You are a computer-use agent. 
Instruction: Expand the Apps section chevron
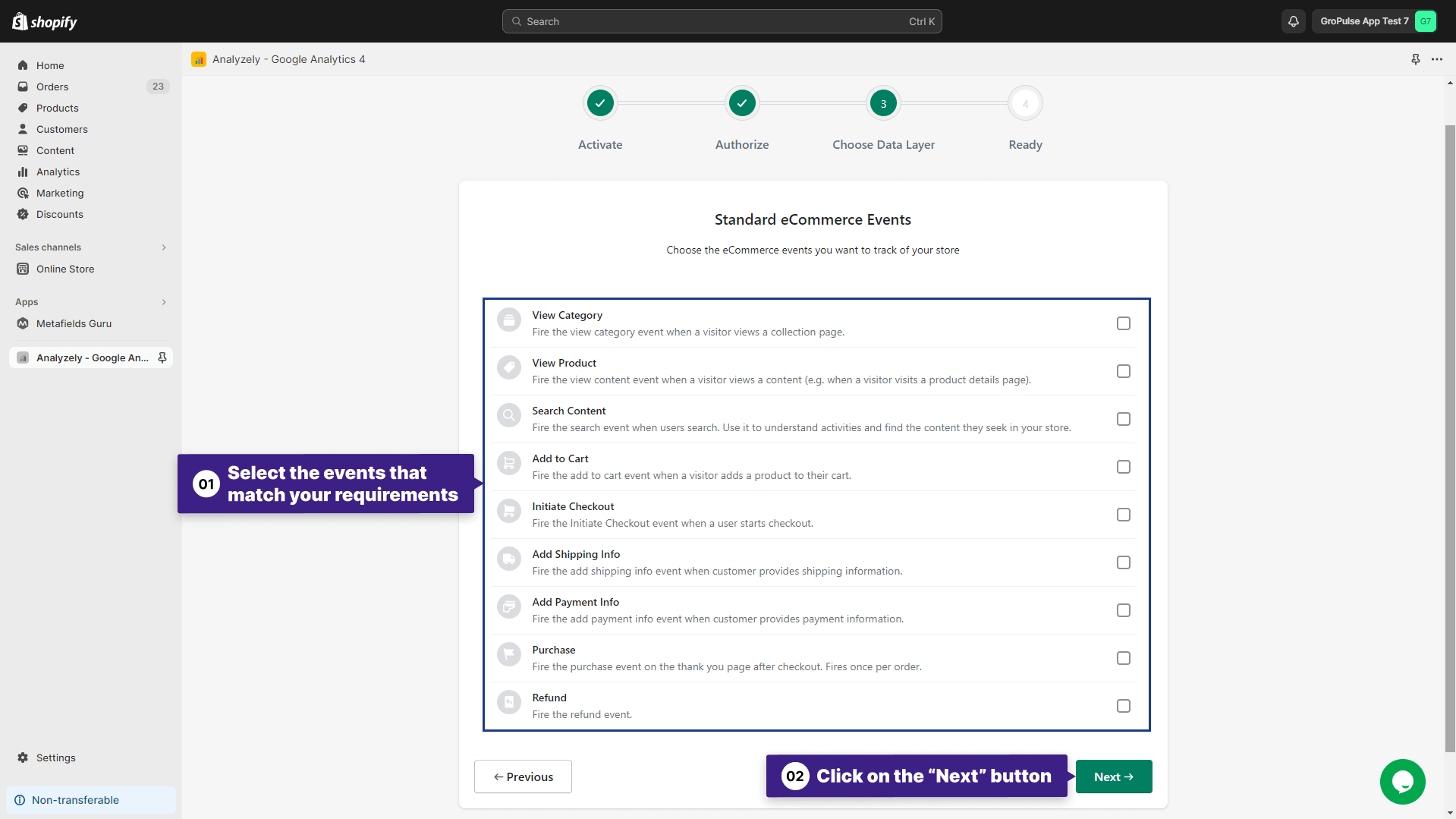click(x=164, y=302)
